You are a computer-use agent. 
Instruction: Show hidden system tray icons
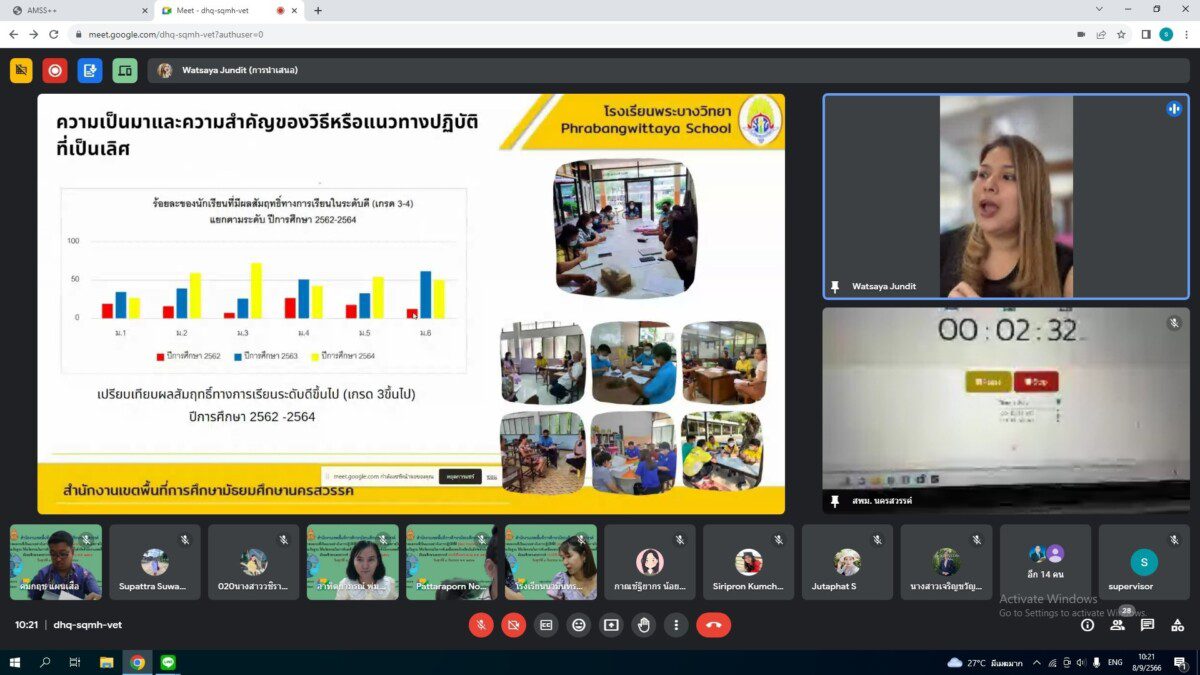[x=1037, y=662]
